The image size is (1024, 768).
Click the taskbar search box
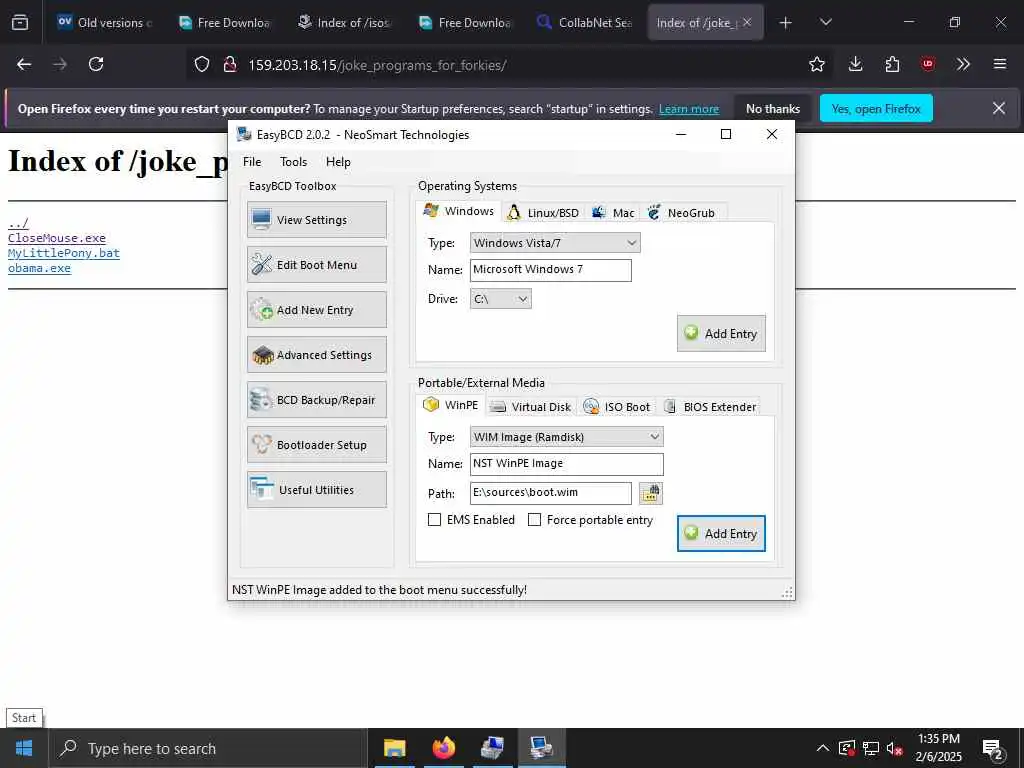click(208, 748)
